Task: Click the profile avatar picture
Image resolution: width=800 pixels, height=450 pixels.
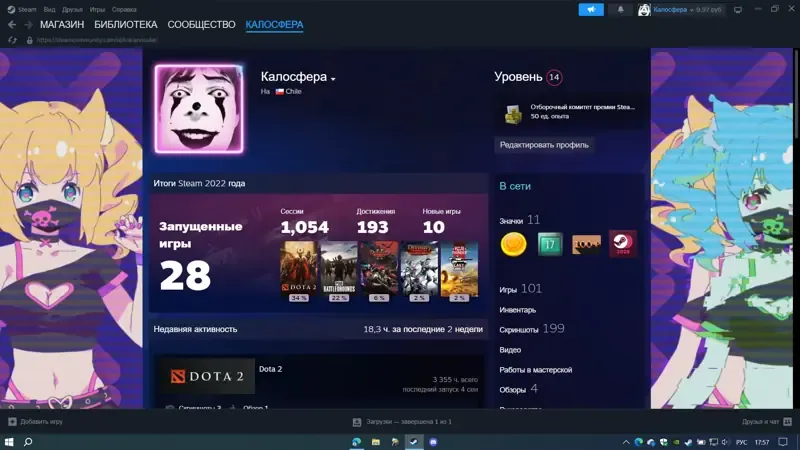Action: coord(199,109)
